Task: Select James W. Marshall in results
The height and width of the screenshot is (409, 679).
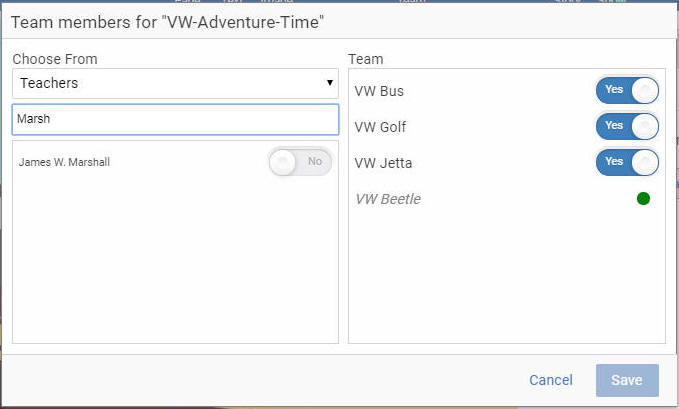Action: tap(64, 162)
